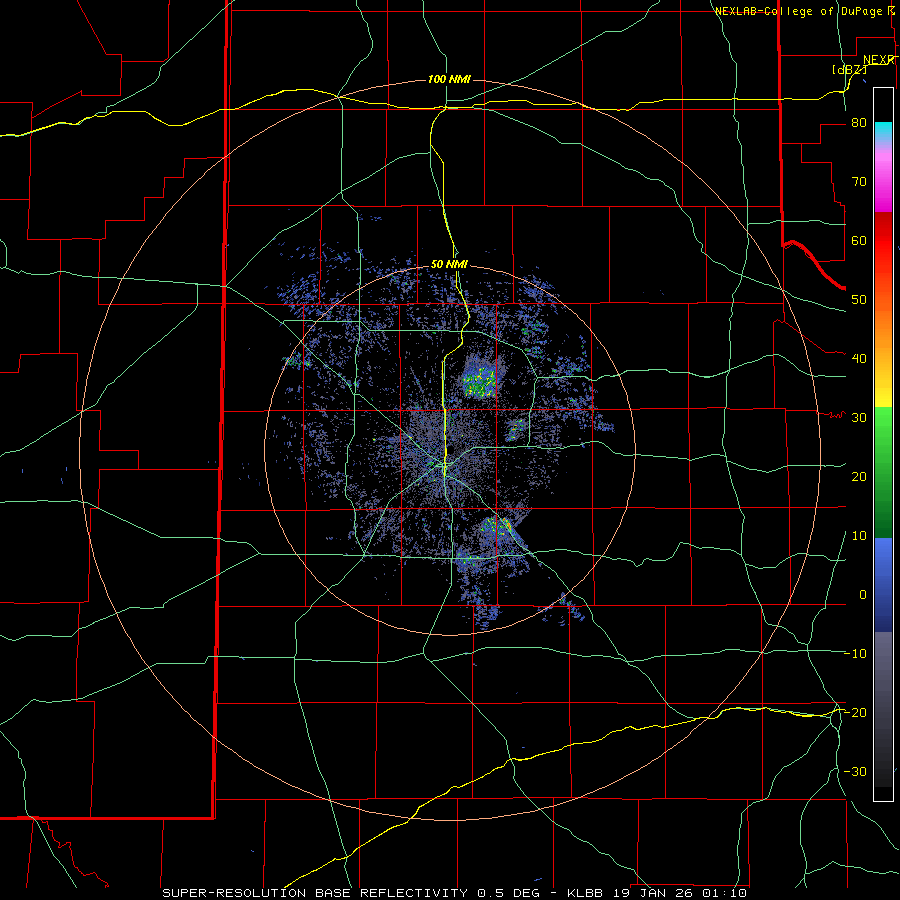Click the 30 value on the dBZ scale
Image resolution: width=900 pixels, height=900 pixels.
859,418
